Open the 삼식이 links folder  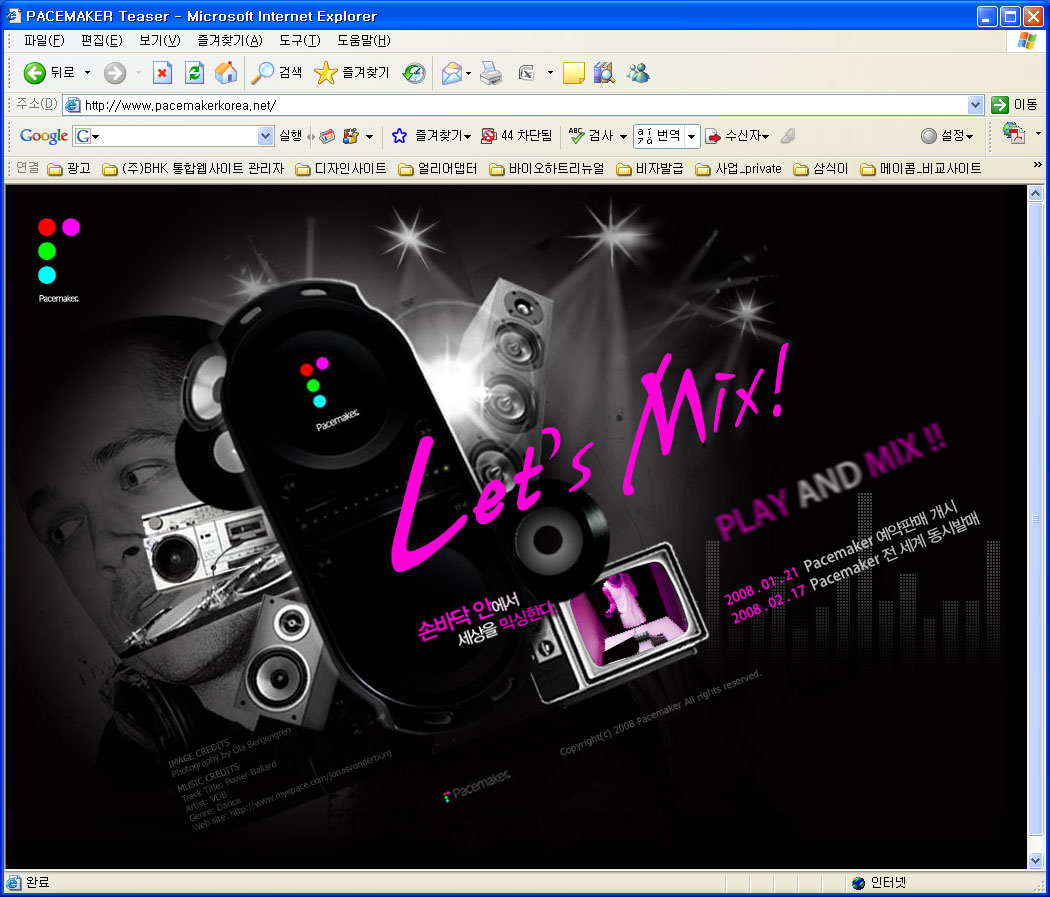pos(821,169)
